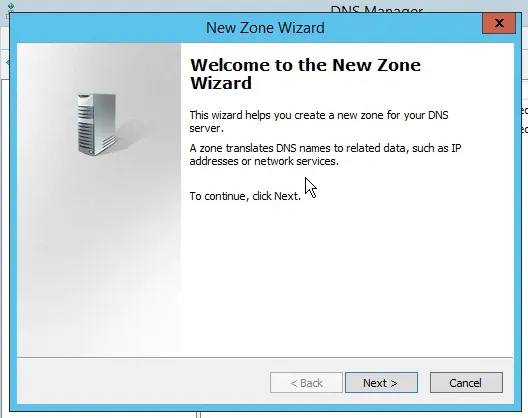Click the blue border along the dialog's bottom edge

265,407
